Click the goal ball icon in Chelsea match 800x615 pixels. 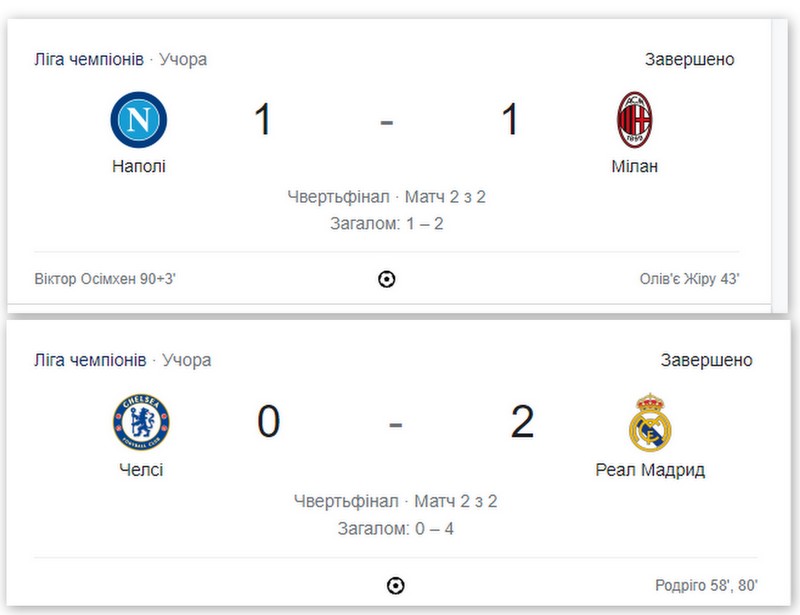pyautogui.click(x=396, y=585)
